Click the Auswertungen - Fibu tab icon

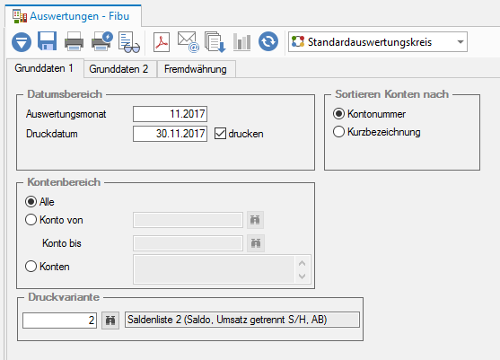point(19,16)
